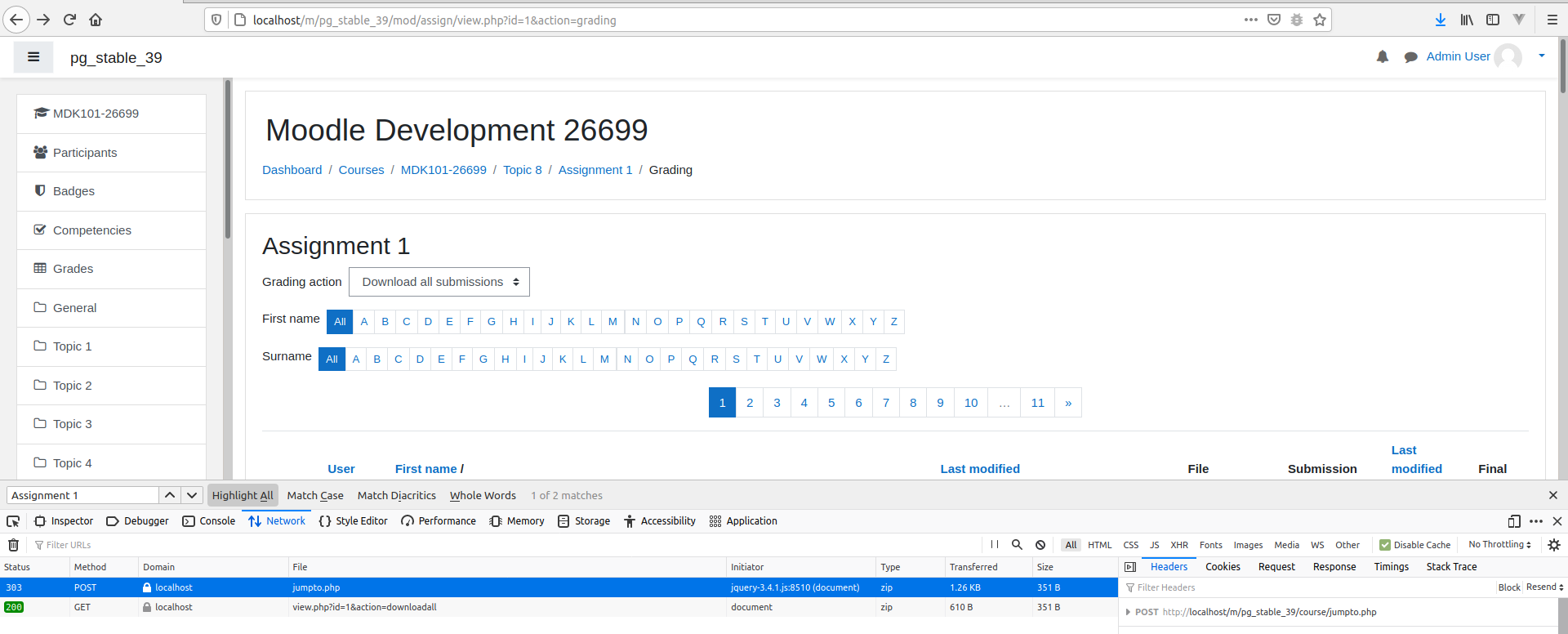
Task: Open the Firefox hamburger menu
Action: (1552, 20)
